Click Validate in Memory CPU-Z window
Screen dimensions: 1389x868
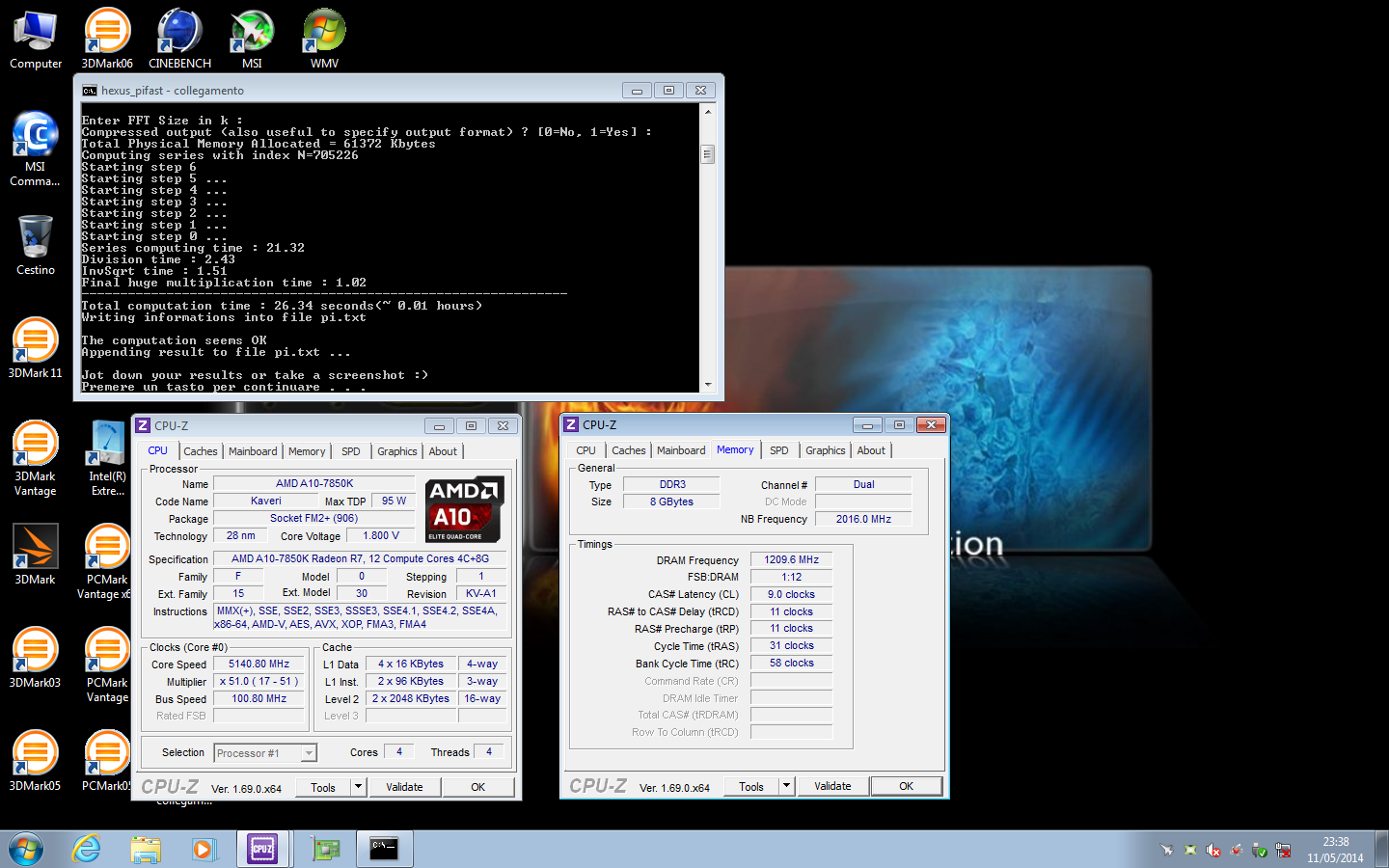tap(832, 786)
